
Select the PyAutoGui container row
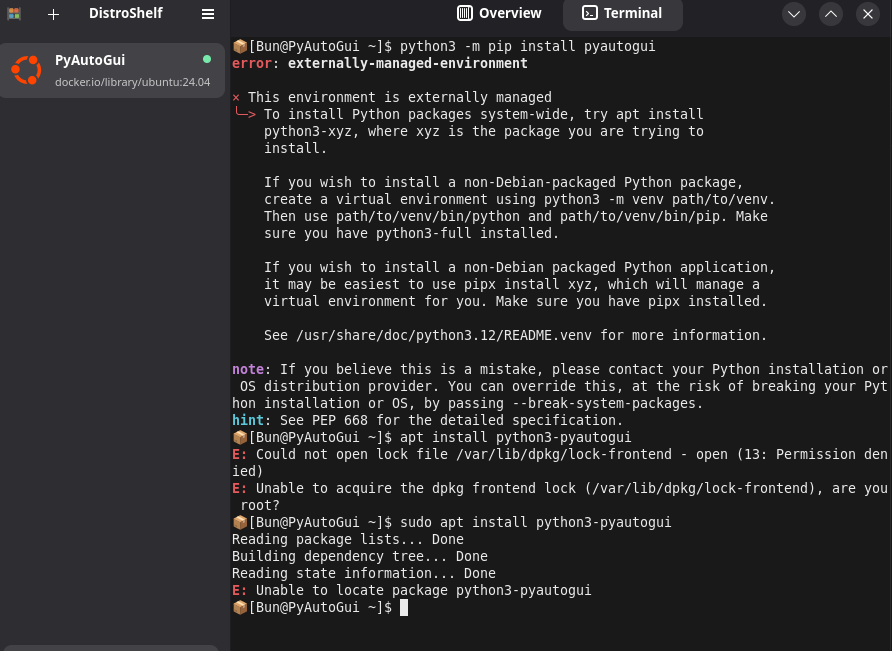(x=113, y=71)
